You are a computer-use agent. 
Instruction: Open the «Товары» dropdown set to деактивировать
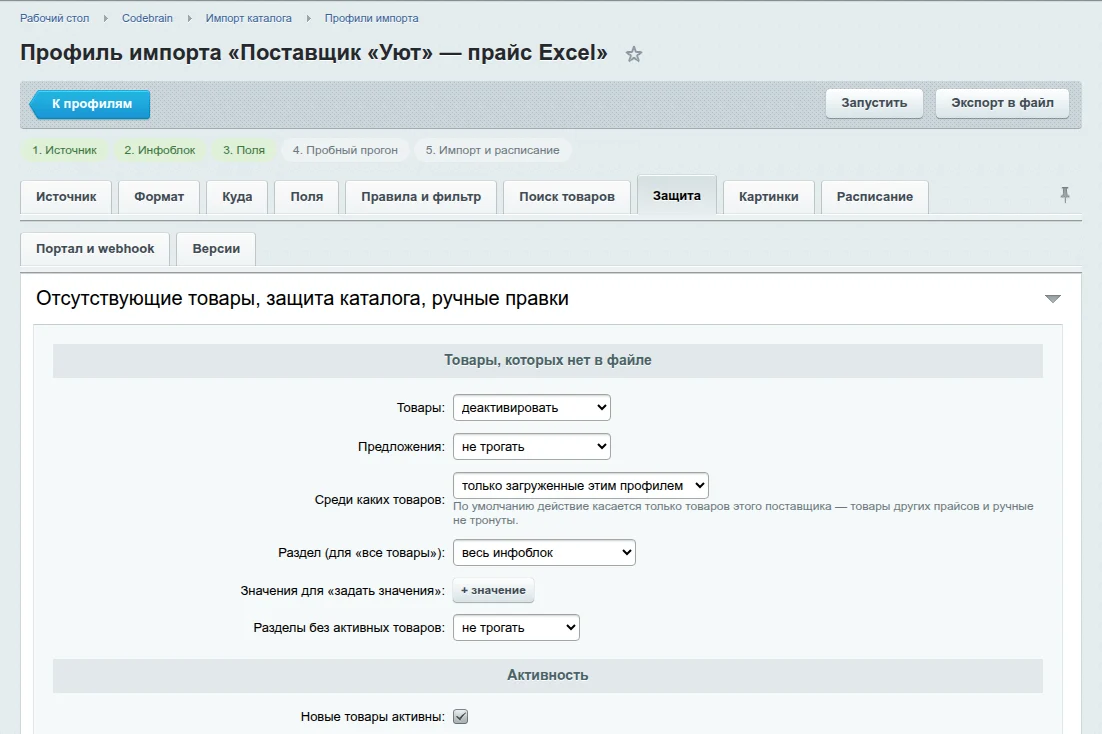point(531,408)
